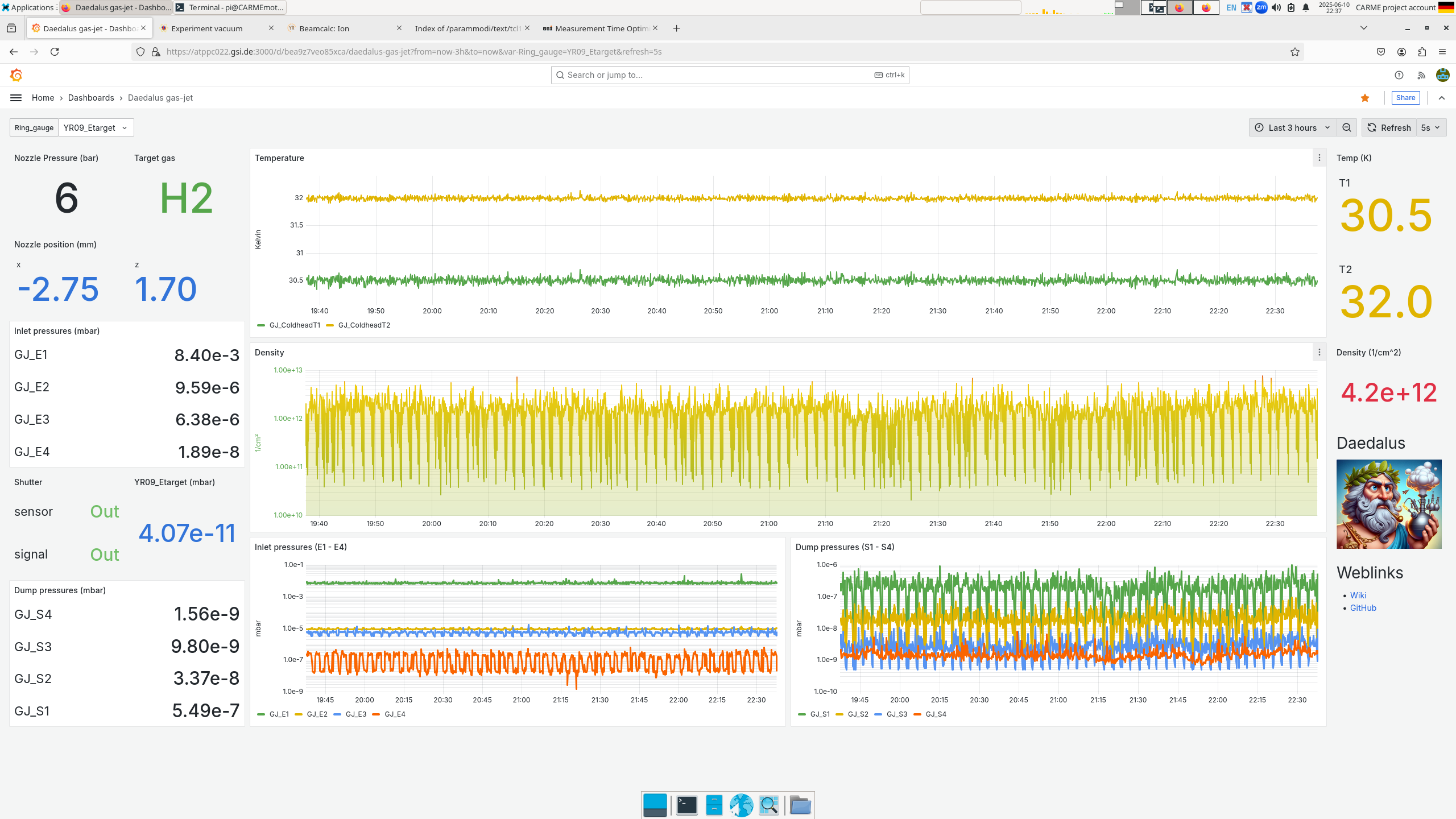Unstar the Daedalus gas-jet dashboard

[1364, 98]
